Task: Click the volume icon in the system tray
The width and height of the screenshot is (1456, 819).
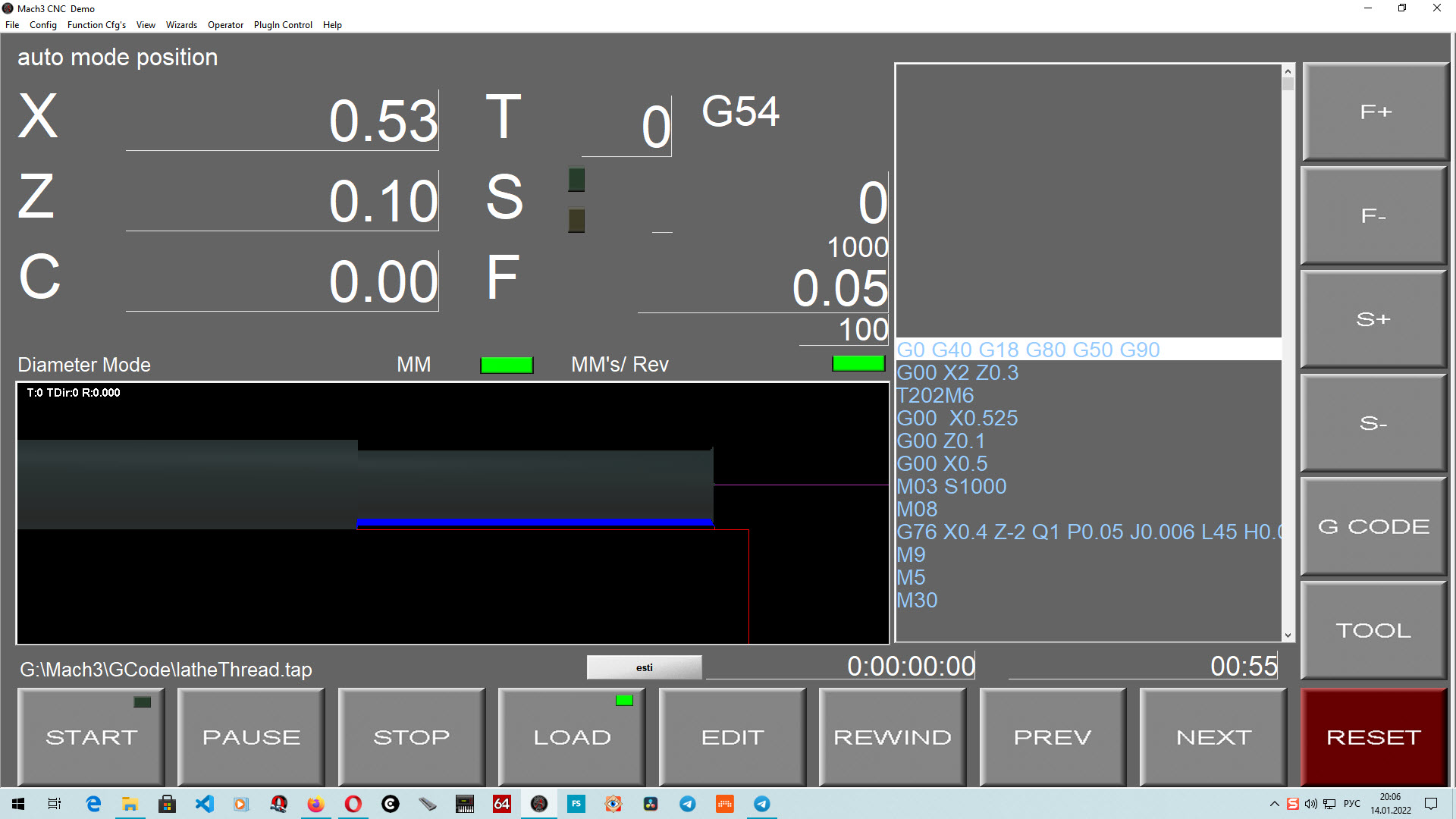Action: 1310,804
